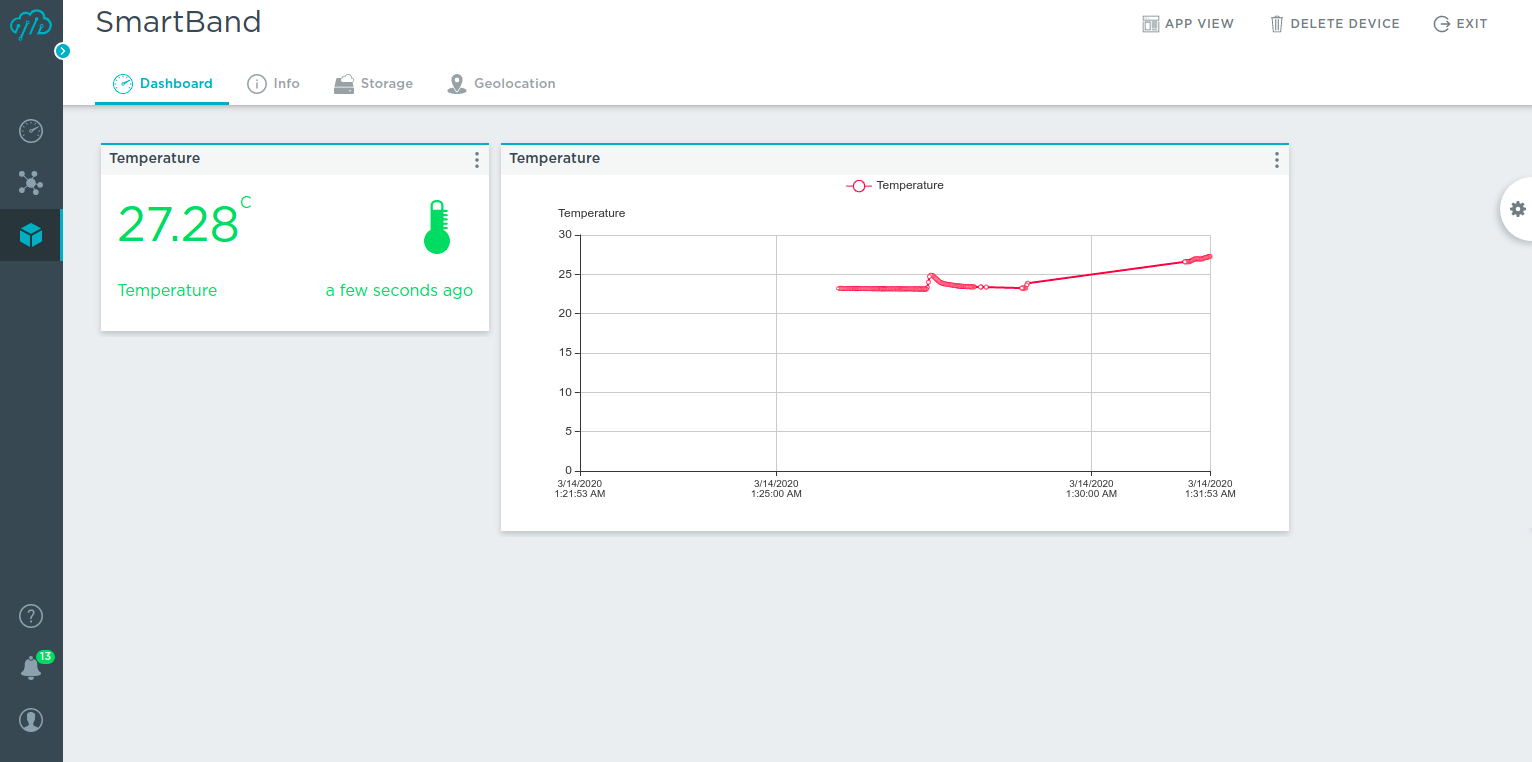Viewport: 1532px width, 762px height.
Task: Open the dashboards gauge icon in sidebar
Action: point(31,130)
